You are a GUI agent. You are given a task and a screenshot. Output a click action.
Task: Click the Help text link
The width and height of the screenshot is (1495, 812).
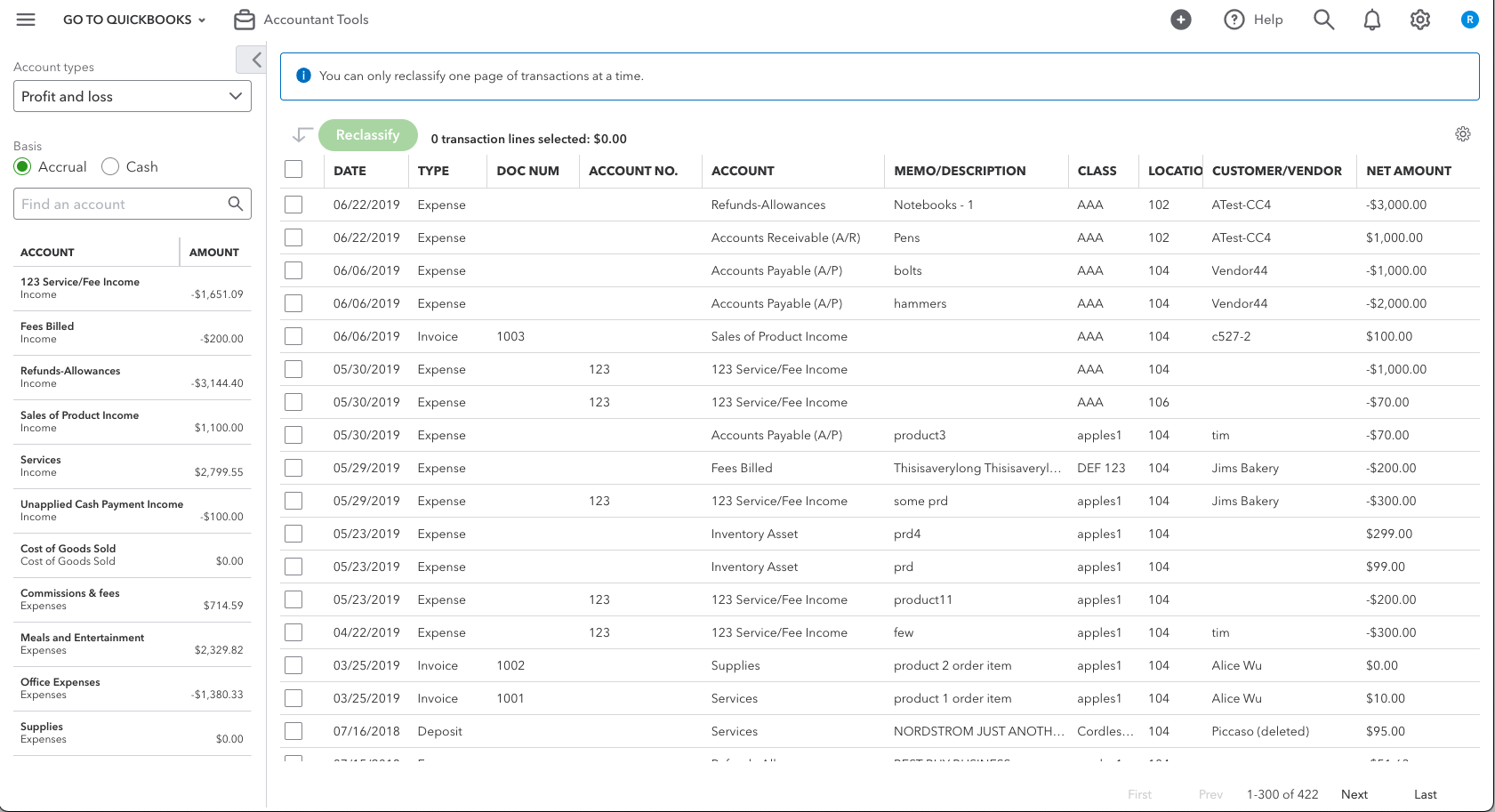click(x=1268, y=20)
